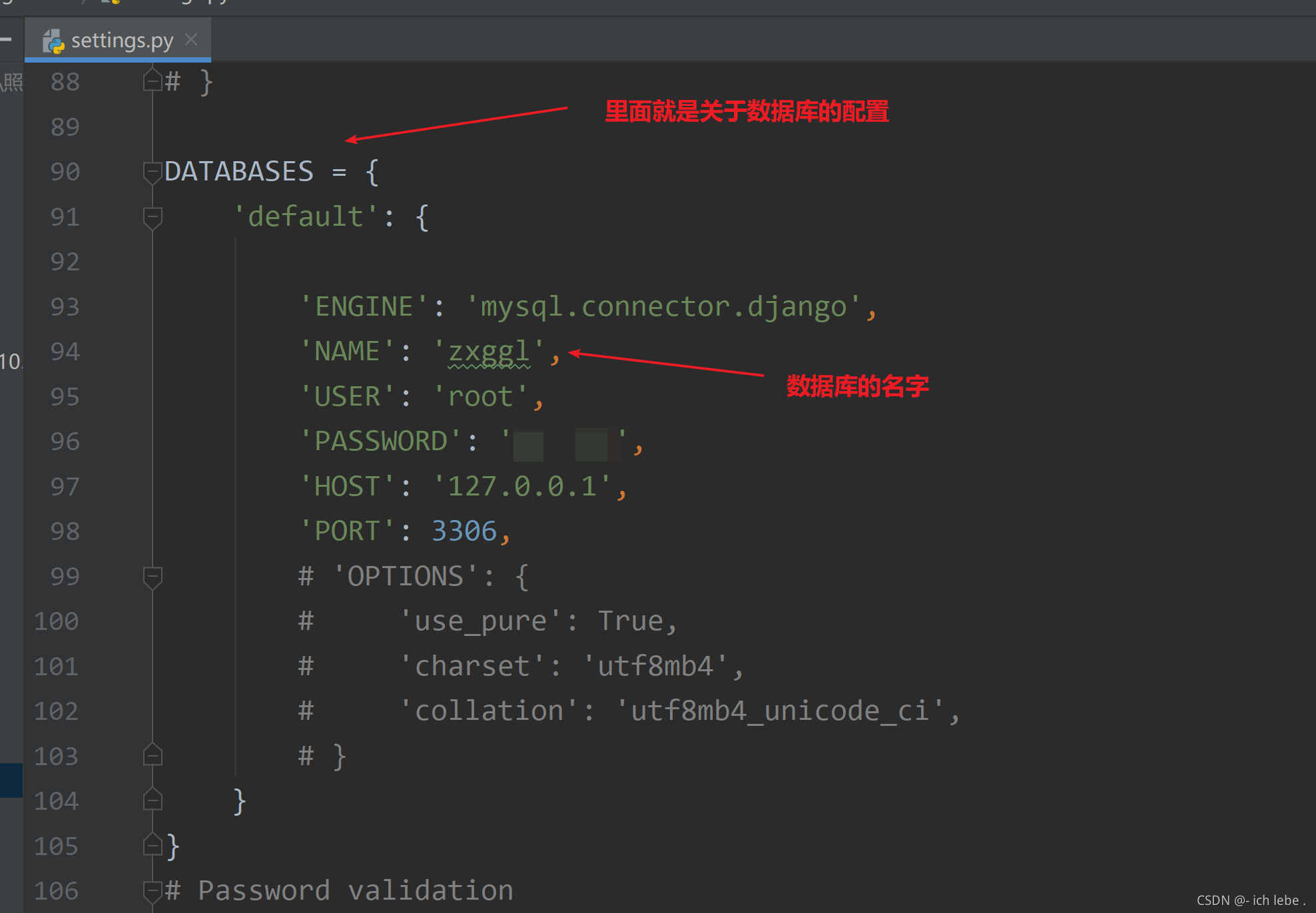This screenshot has height=913, width=1316.
Task: Toggle the fold marker at line 88
Action: pos(153,81)
